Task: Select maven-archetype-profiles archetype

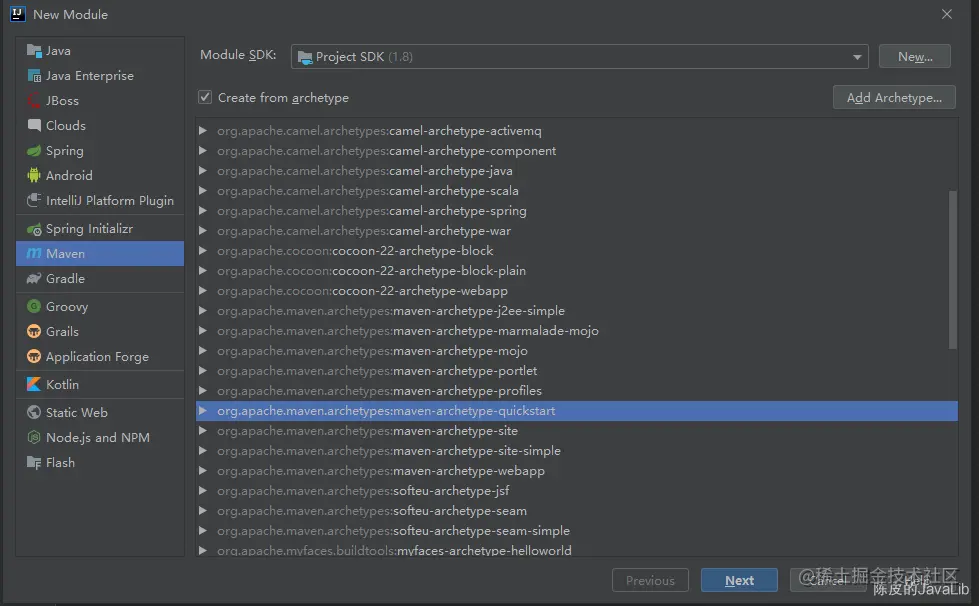Action: (577, 391)
